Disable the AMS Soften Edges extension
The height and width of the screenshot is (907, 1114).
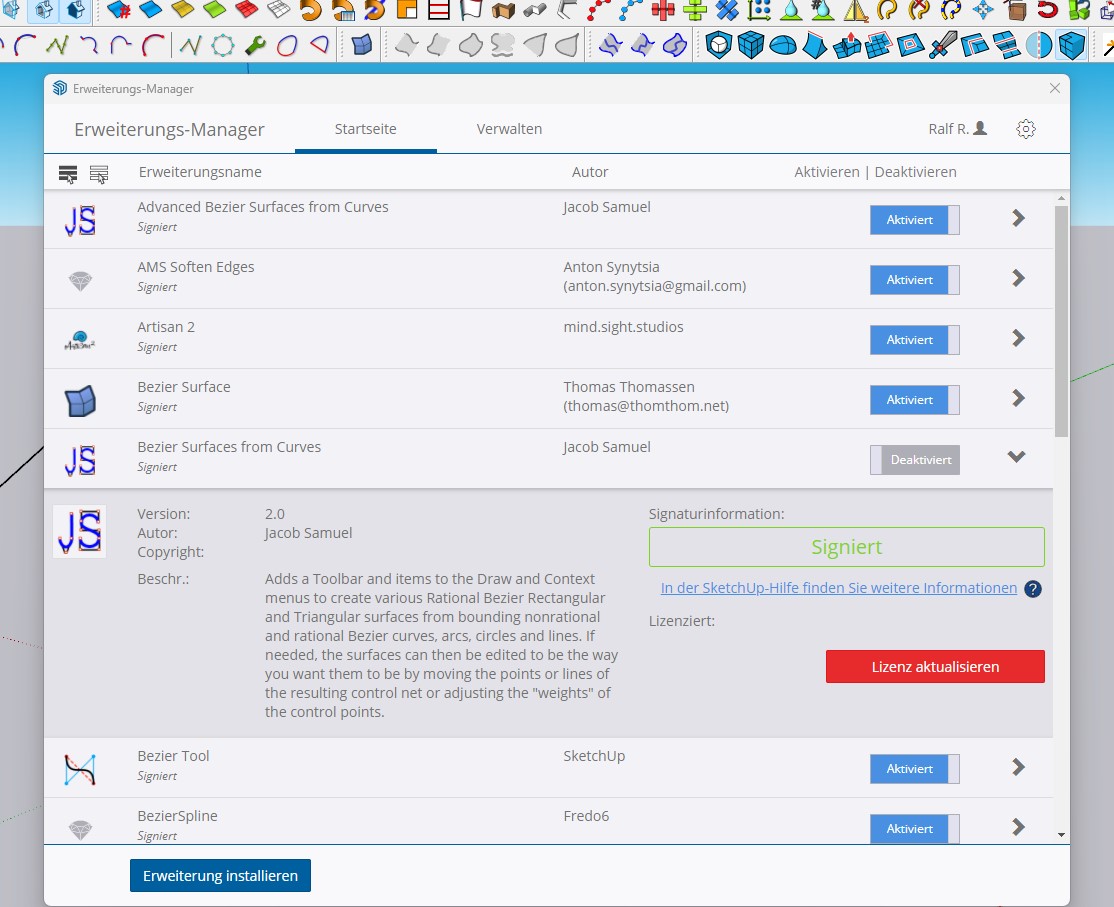(x=914, y=280)
